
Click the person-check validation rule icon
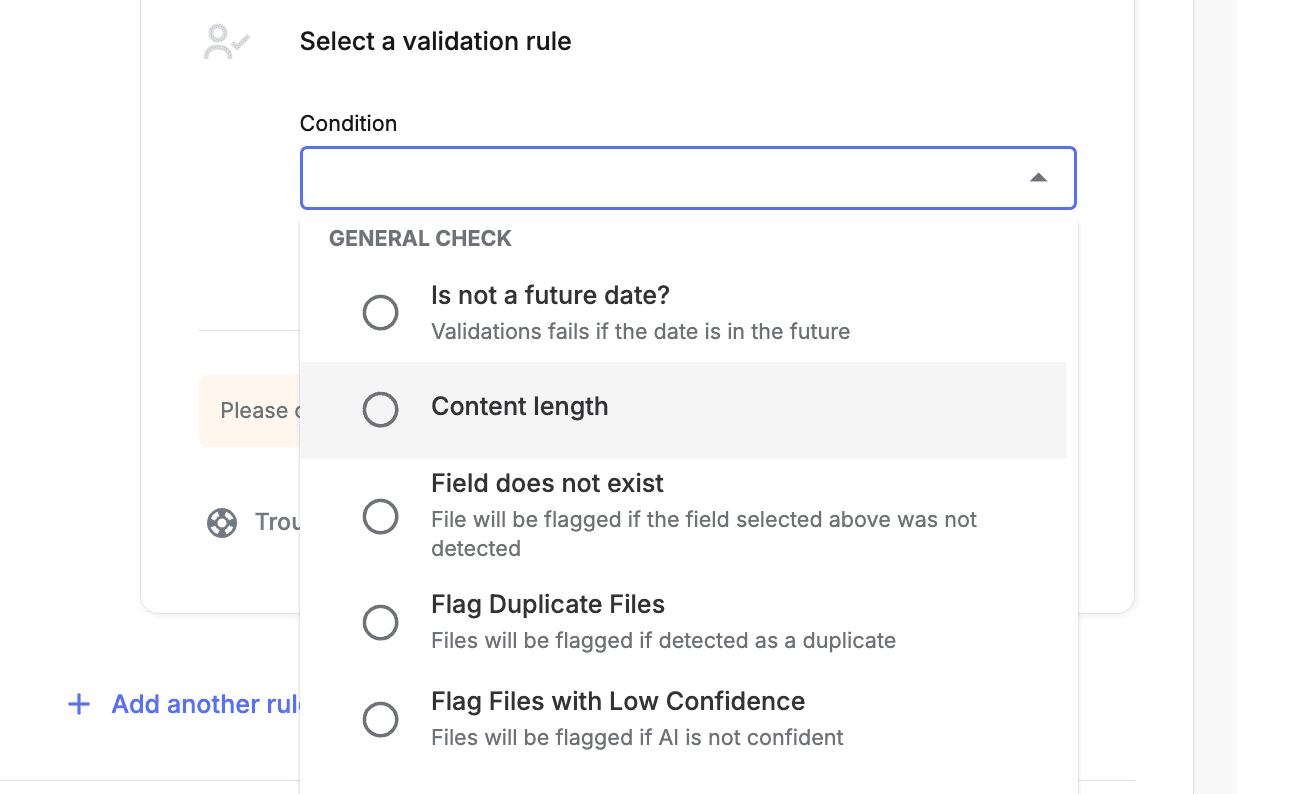[x=224, y=42]
